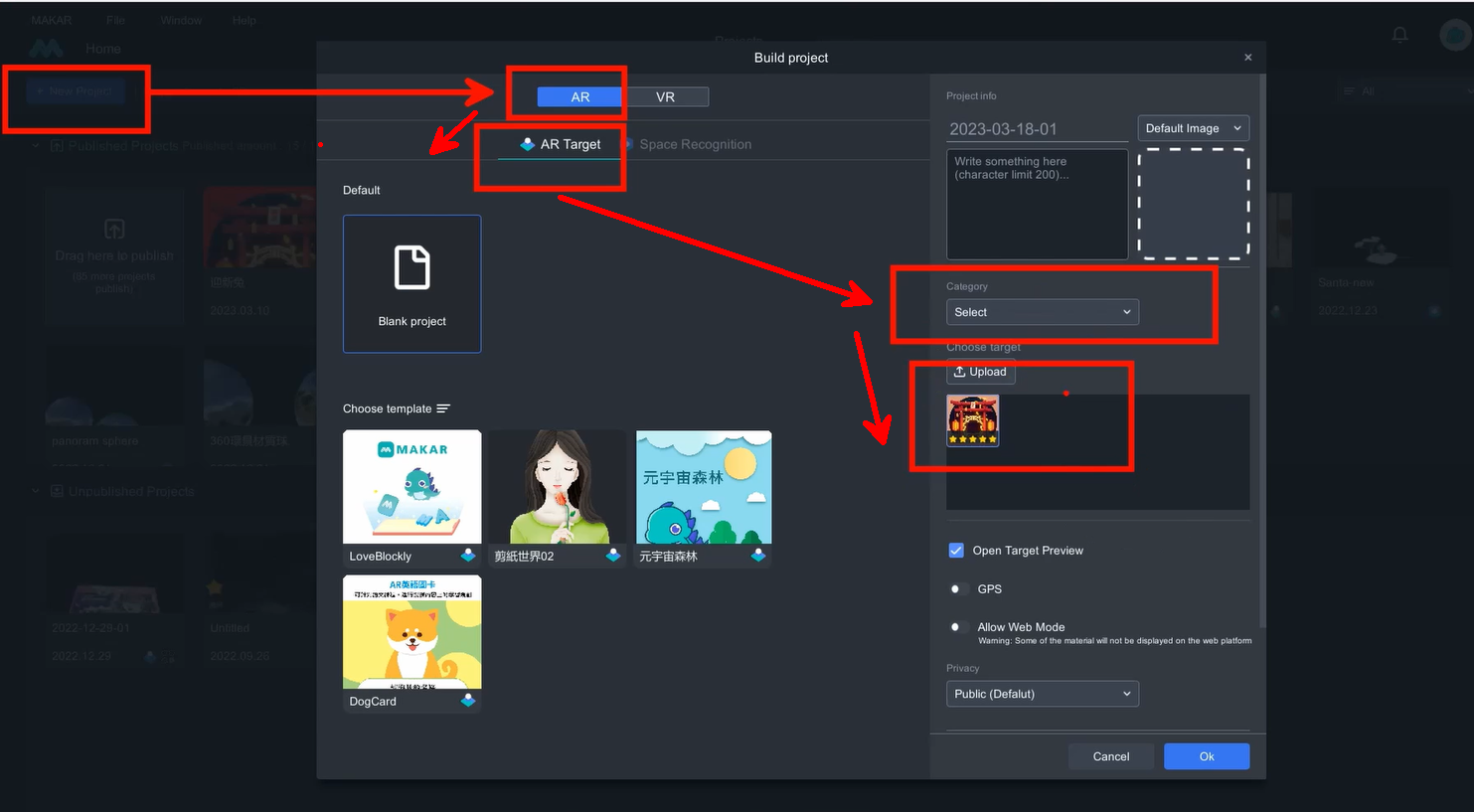Click the upload arrow icon for target
This screenshot has height=812, width=1474.
[x=960, y=372]
